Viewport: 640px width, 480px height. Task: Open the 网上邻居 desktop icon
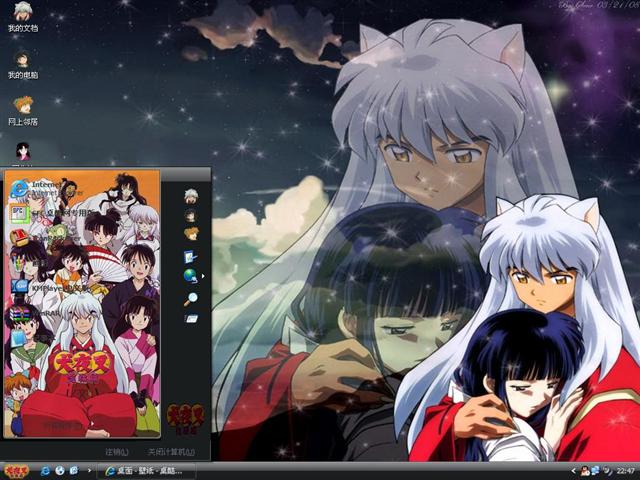tap(23, 111)
